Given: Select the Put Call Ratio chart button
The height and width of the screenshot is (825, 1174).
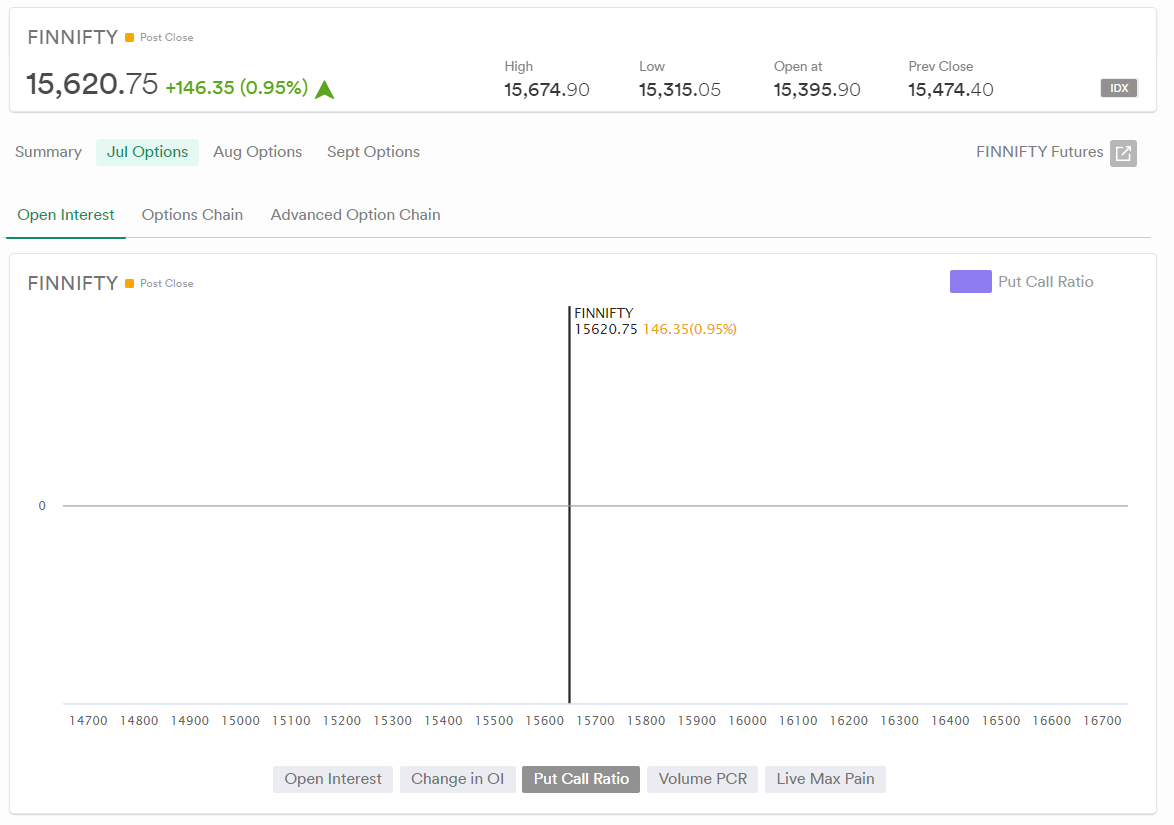Looking at the screenshot, I should 581,779.
